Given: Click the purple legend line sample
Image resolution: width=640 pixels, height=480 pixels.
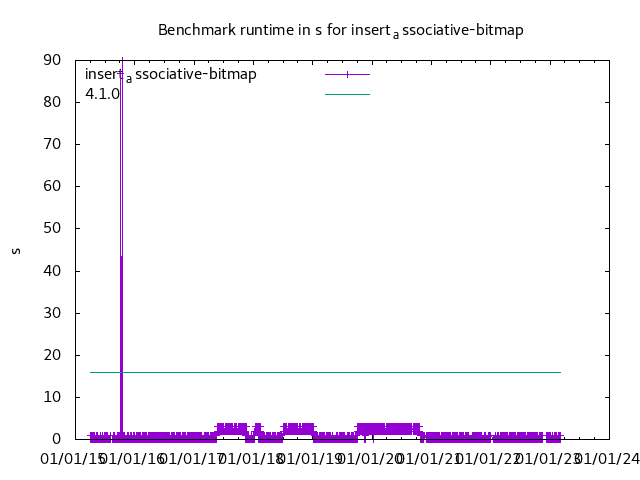Looking at the screenshot, I should pos(347,74).
